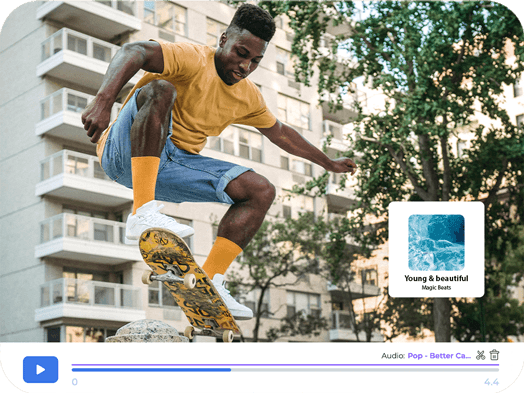Click the blue play button

tap(40, 369)
